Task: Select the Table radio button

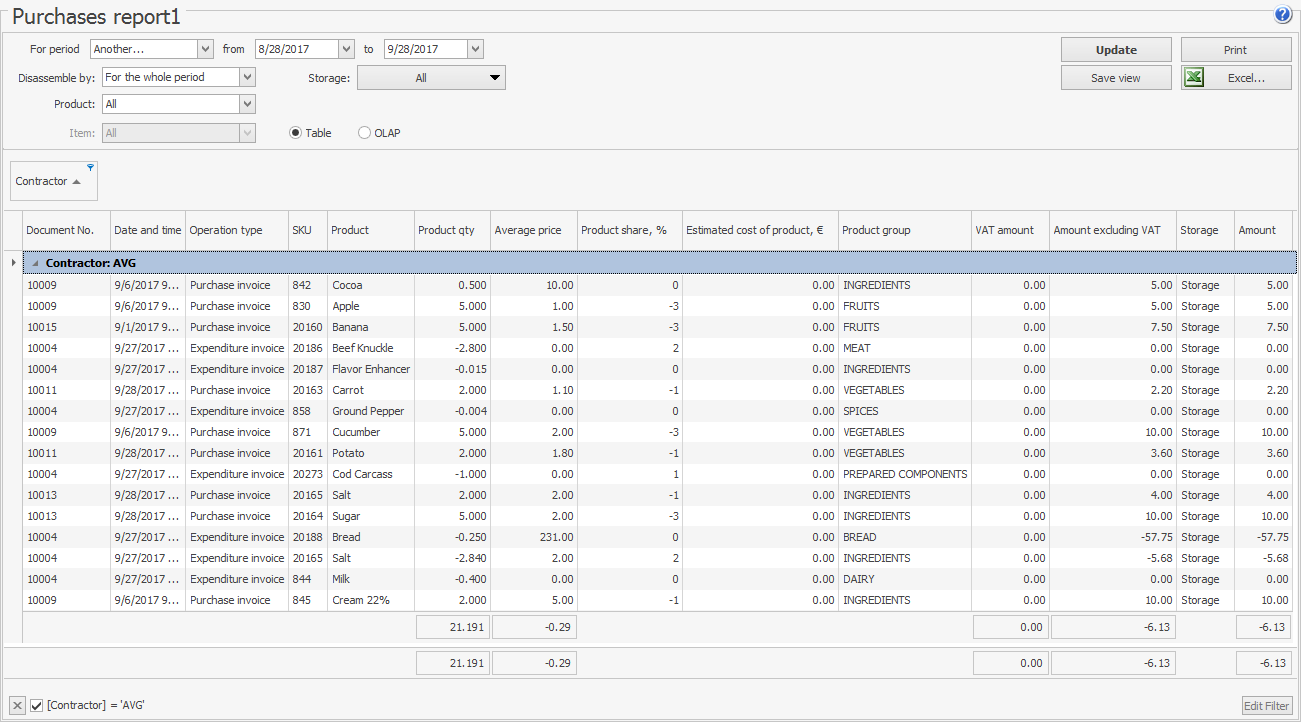Action: [295, 133]
